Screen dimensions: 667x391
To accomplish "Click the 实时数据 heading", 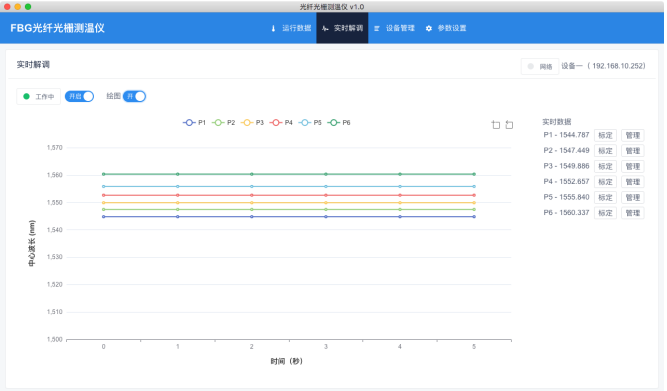I will tap(556, 122).
